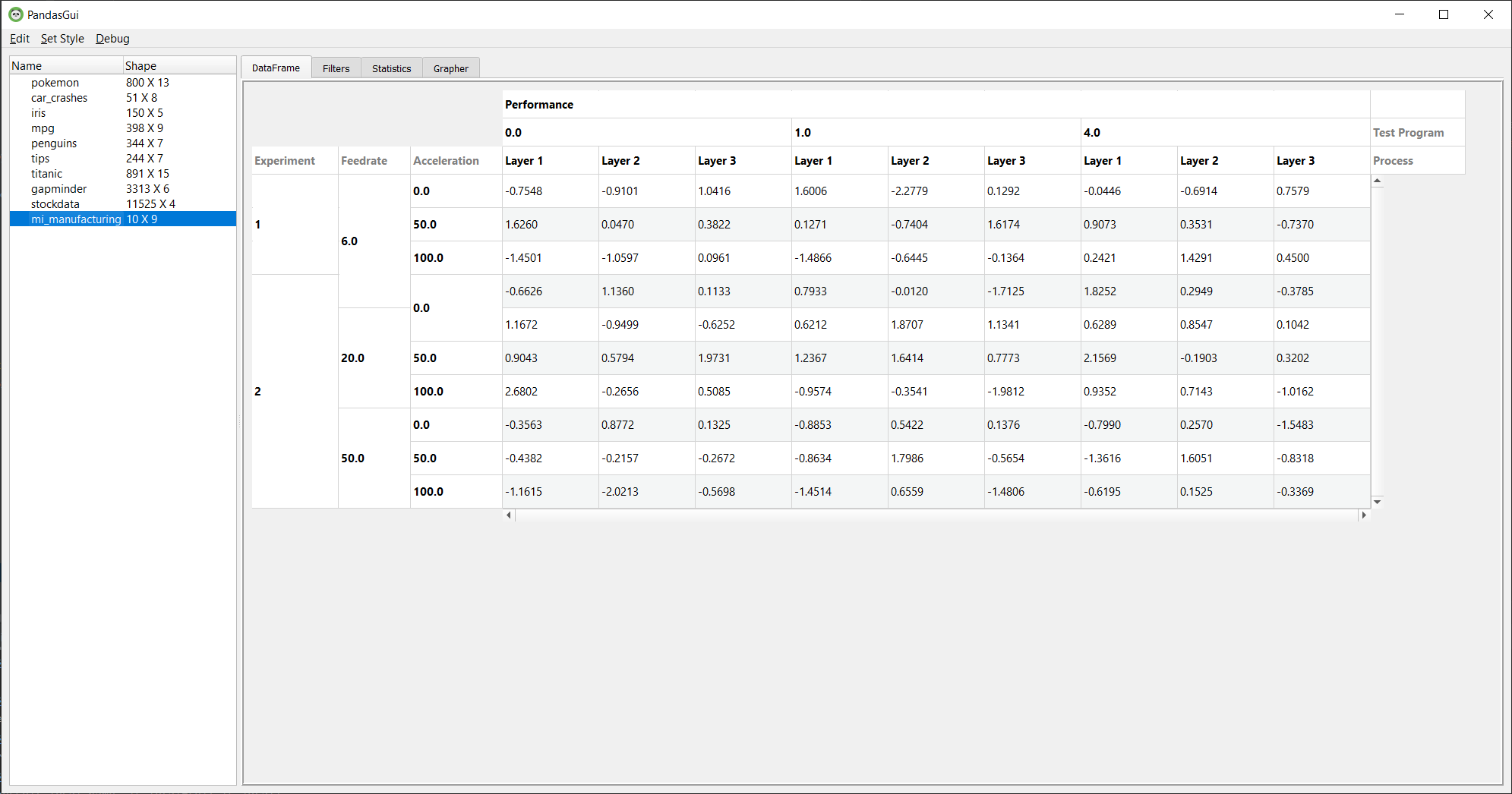Click cell with value 1.6260

tap(550, 225)
